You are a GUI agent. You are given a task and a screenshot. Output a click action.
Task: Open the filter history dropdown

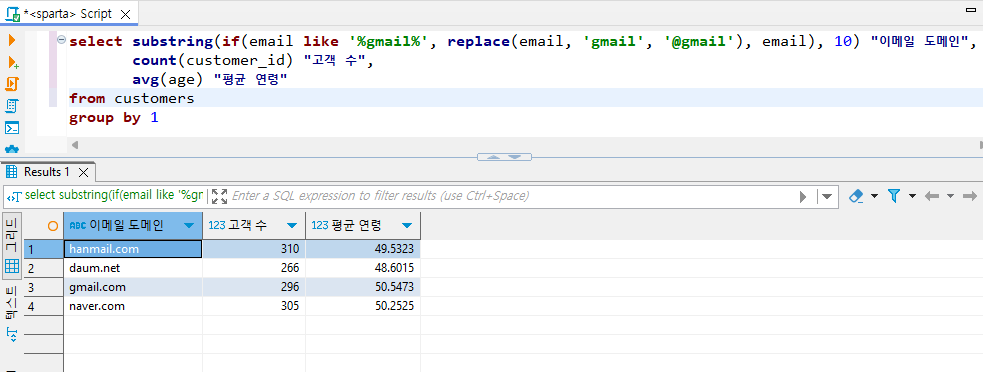(x=826, y=196)
